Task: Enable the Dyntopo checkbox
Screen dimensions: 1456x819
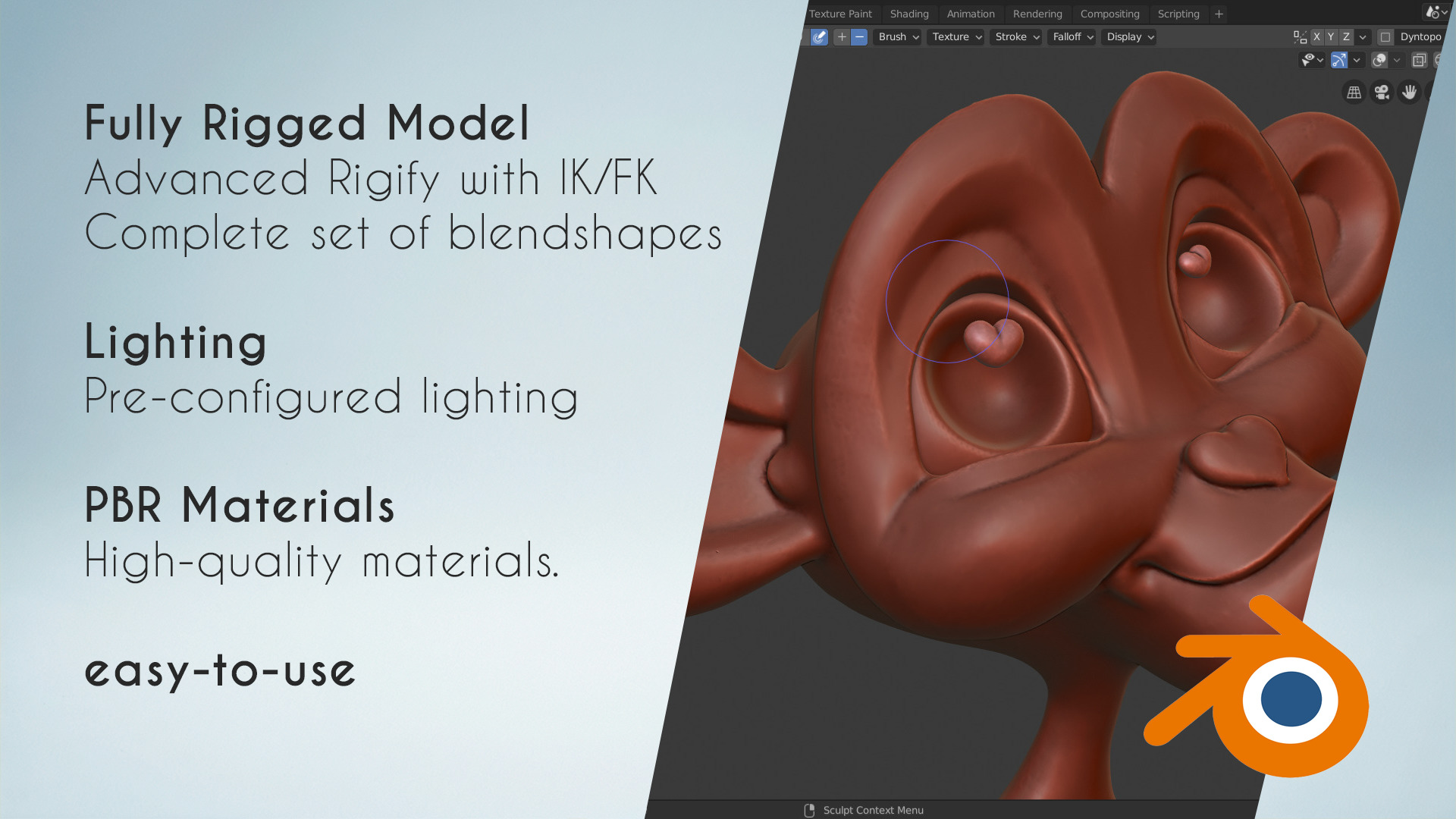Action: click(1385, 37)
